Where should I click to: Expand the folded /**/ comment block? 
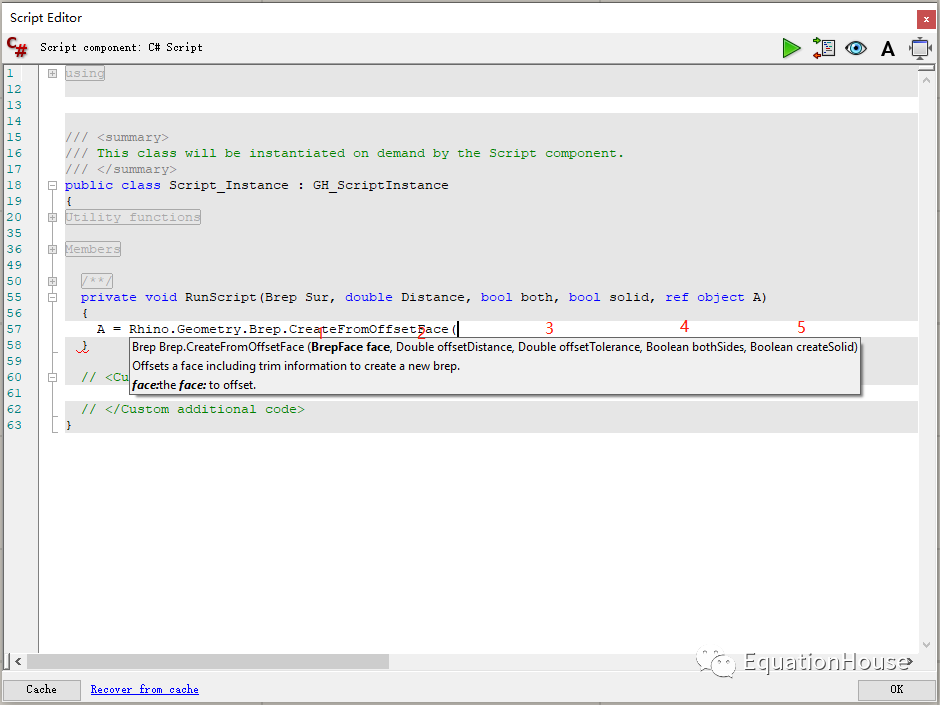52,281
